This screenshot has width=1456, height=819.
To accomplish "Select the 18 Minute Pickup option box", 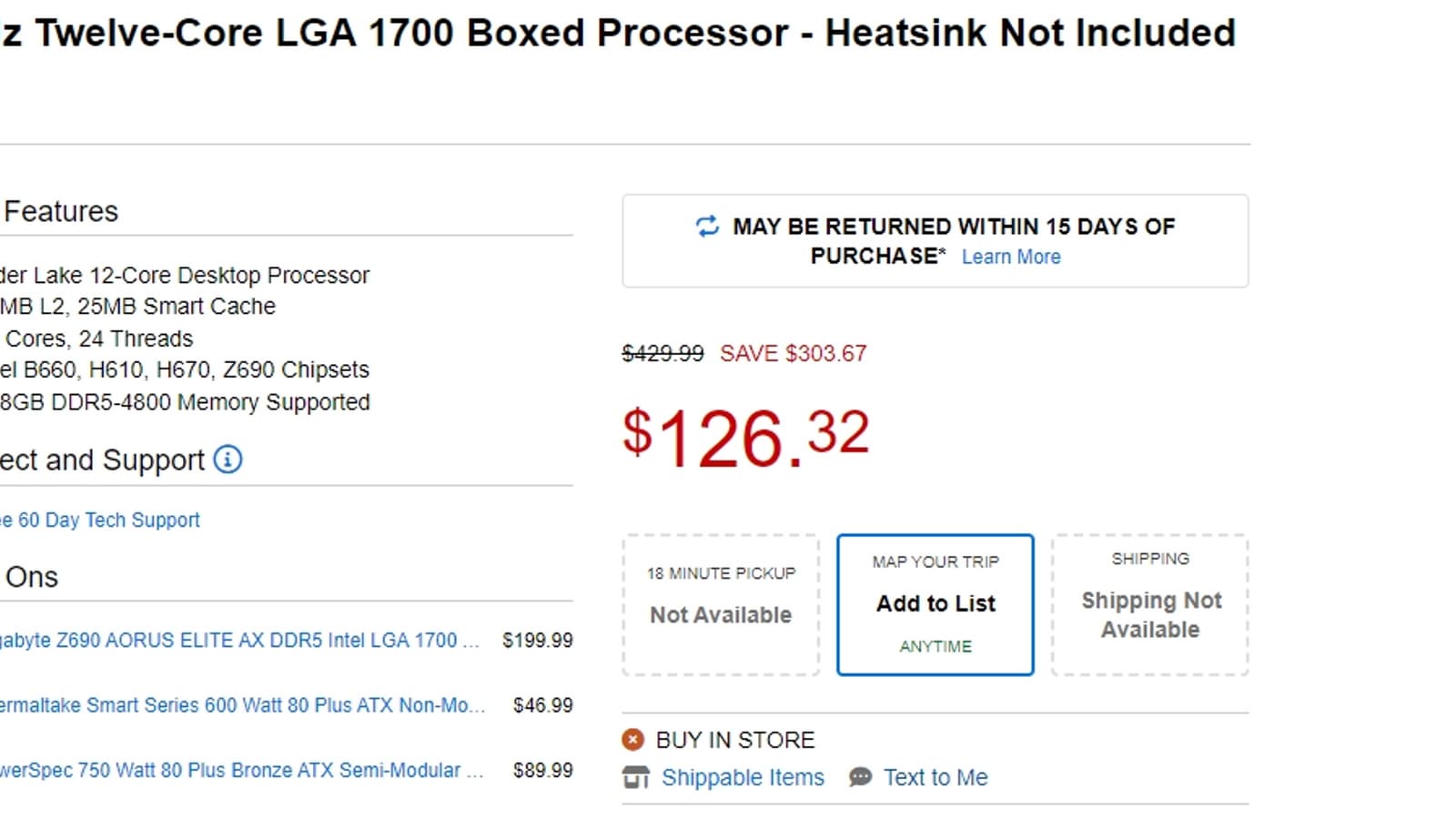I will [x=721, y=605].
